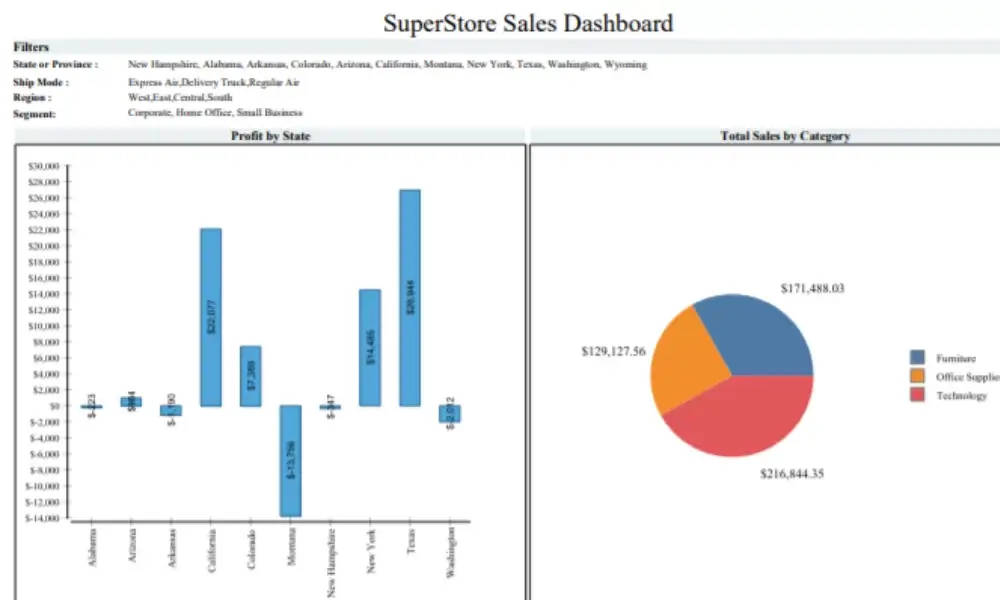Click the Arizona x-axis label
Viewport: 1000px width, 600px height.
click(x=132, y=545)
